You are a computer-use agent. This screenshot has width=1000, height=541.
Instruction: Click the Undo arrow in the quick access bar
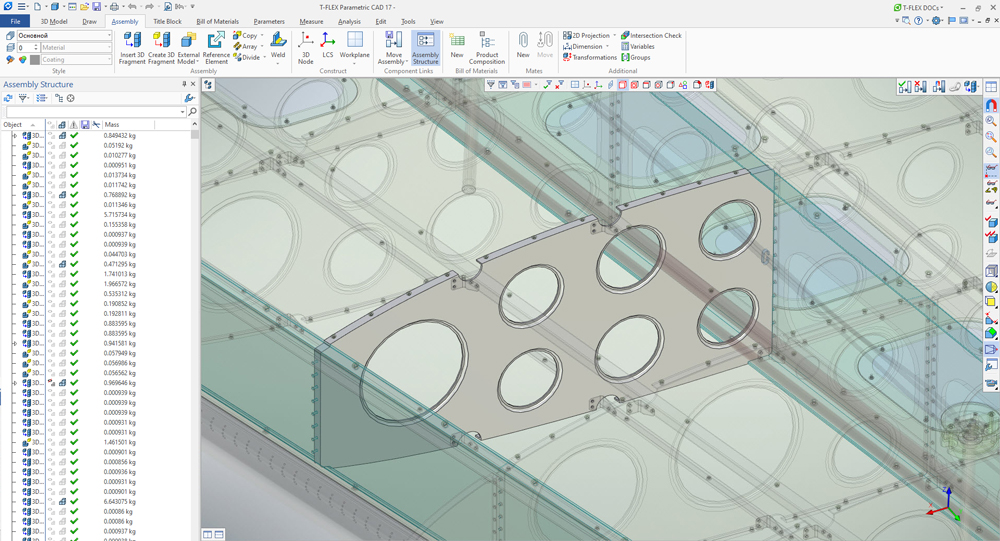click(x=132, y=7)
